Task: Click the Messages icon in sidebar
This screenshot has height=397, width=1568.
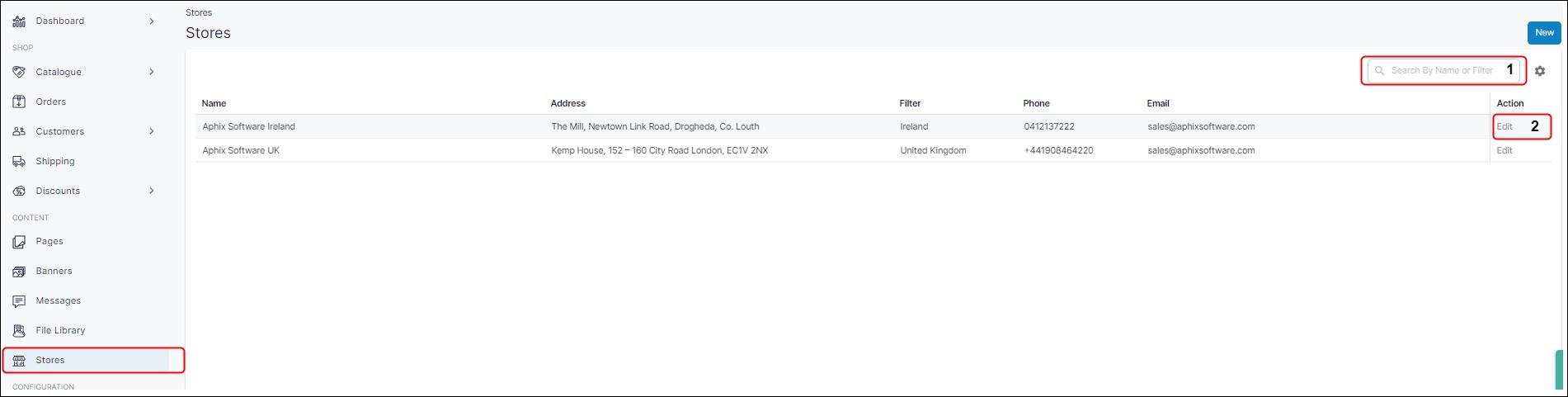Action: click(19, 301)
